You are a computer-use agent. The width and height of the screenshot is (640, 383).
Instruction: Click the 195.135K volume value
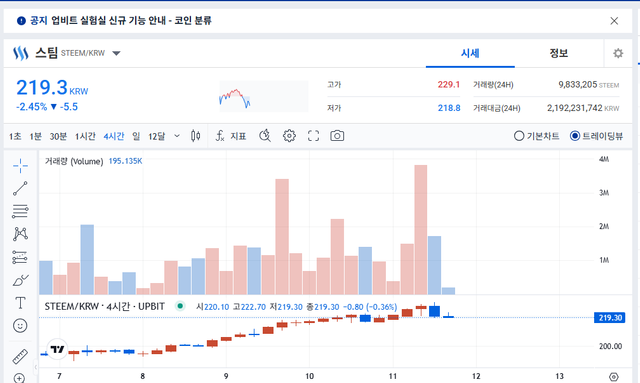(125, 161)
